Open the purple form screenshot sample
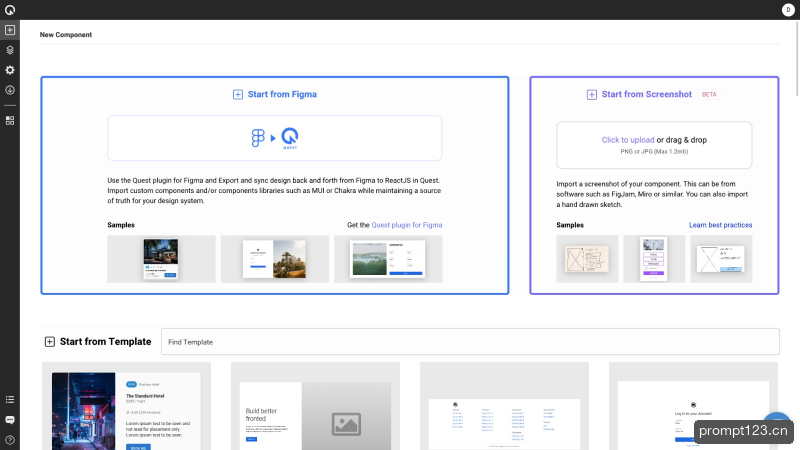800x450 pixels. 654,259
